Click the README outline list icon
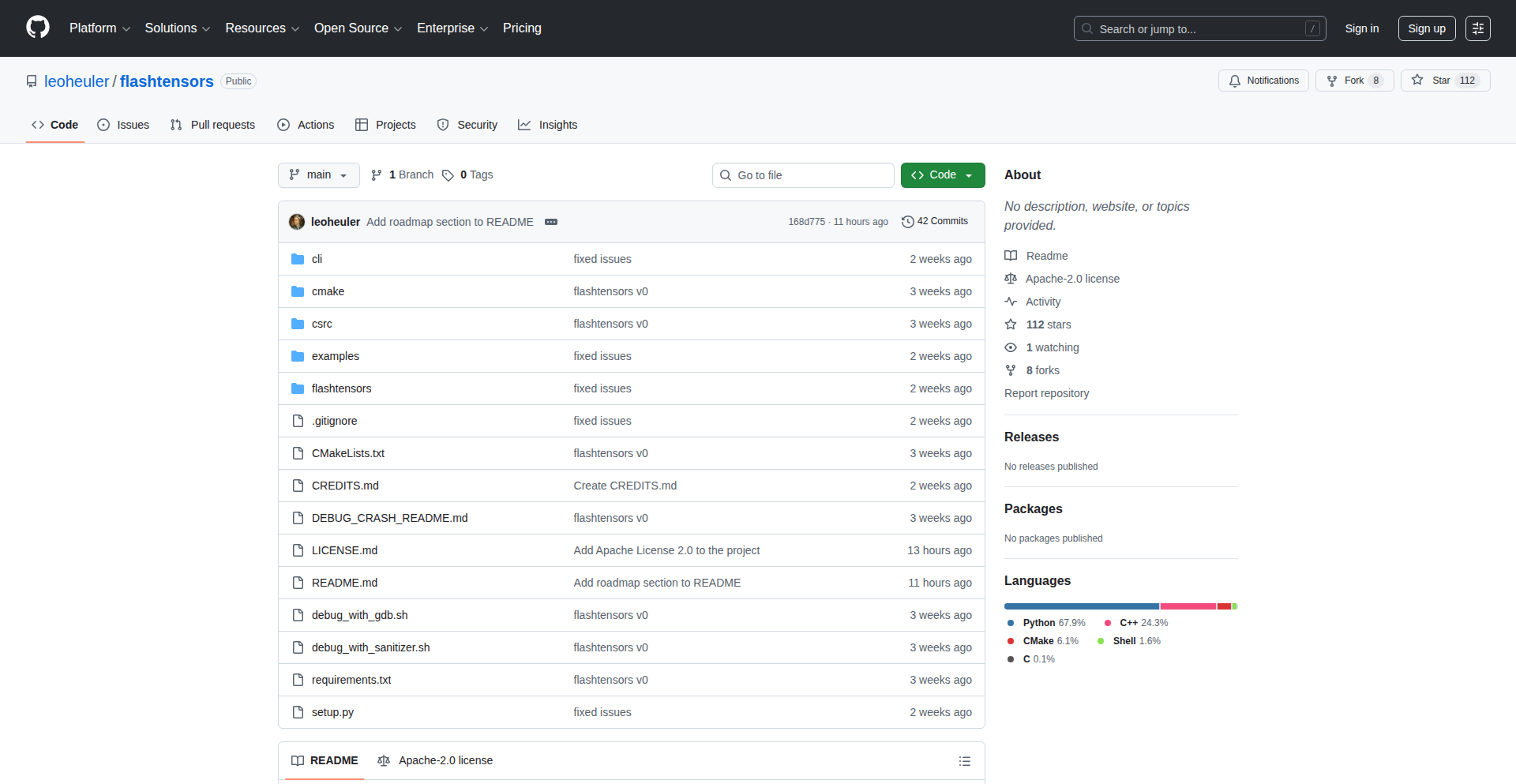The width and height of the screenshot is (1516, 784). [964, 761]
